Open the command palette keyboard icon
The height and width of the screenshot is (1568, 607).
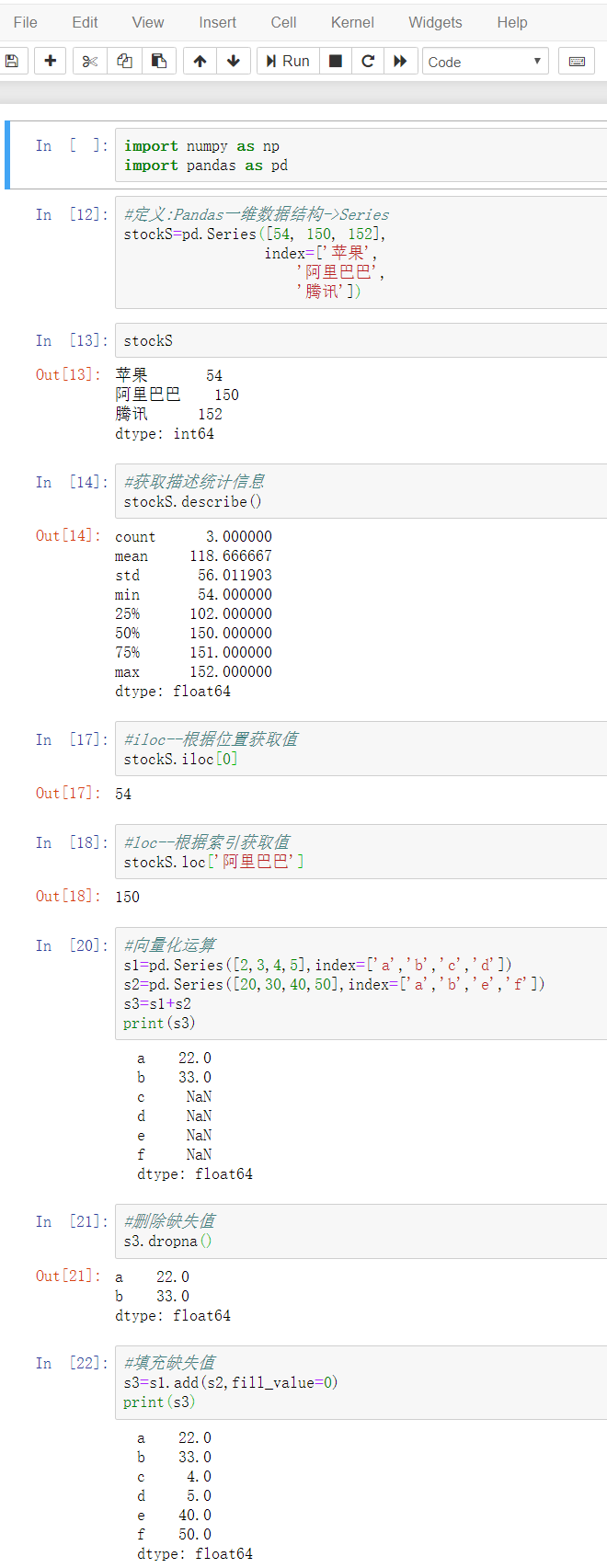(x=577, y=61)
